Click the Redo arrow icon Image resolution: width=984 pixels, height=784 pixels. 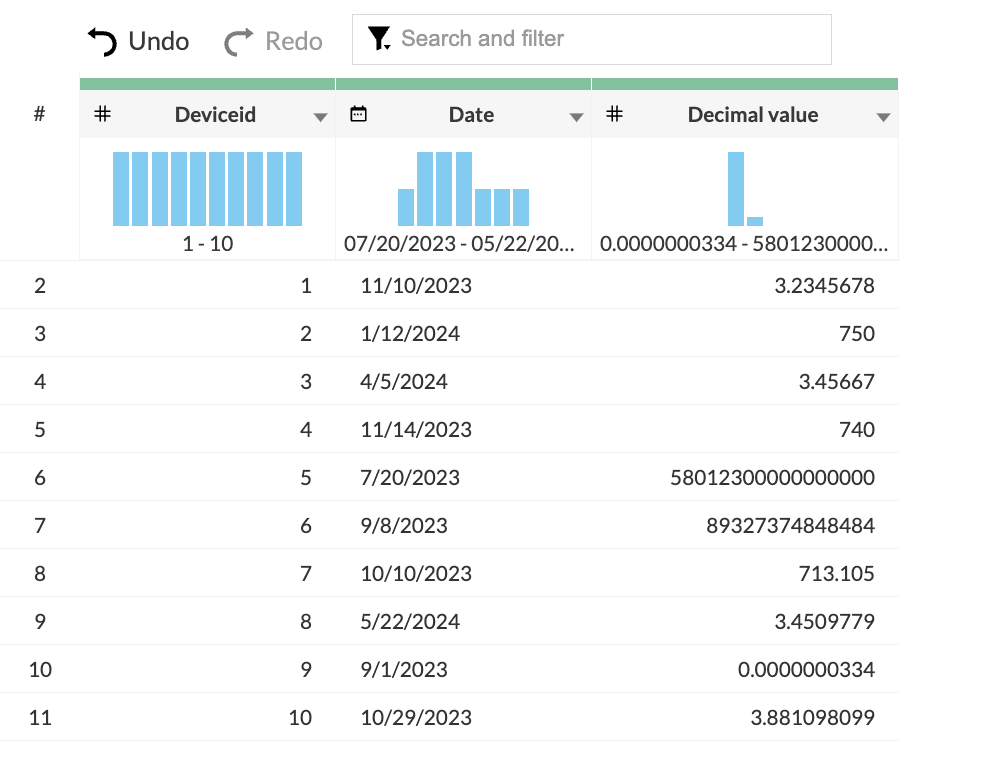click(239, 41)
